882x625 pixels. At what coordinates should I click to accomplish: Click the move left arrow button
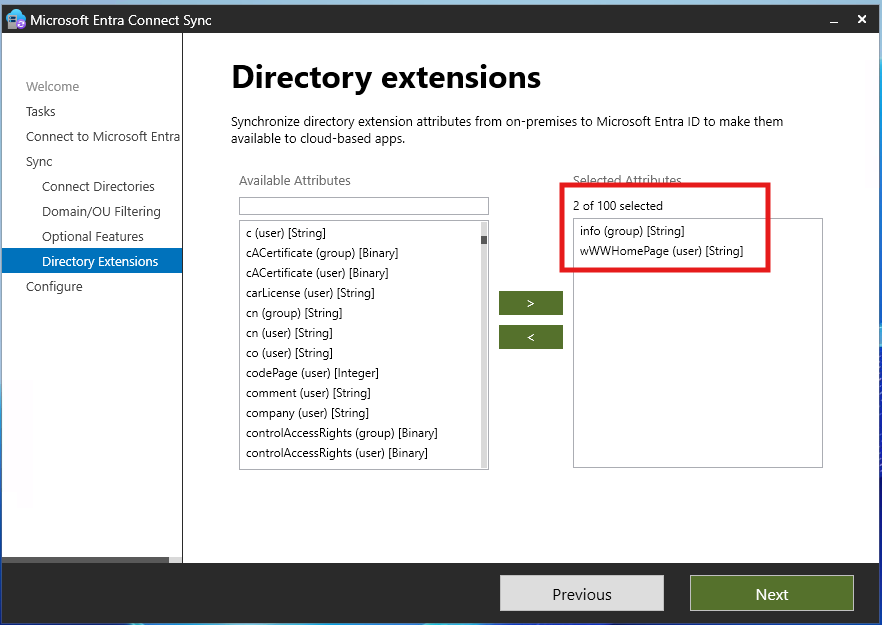[530, 336]
